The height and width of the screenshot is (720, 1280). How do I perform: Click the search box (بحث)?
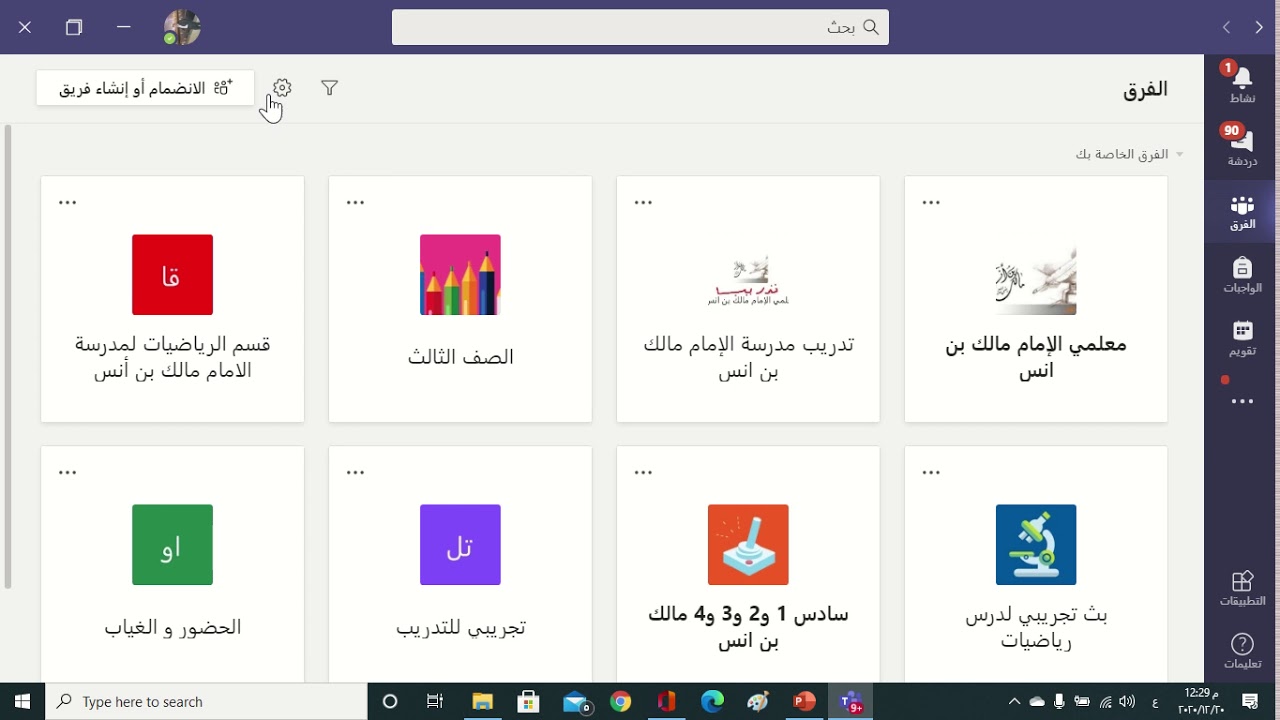[x=640, y=27]
